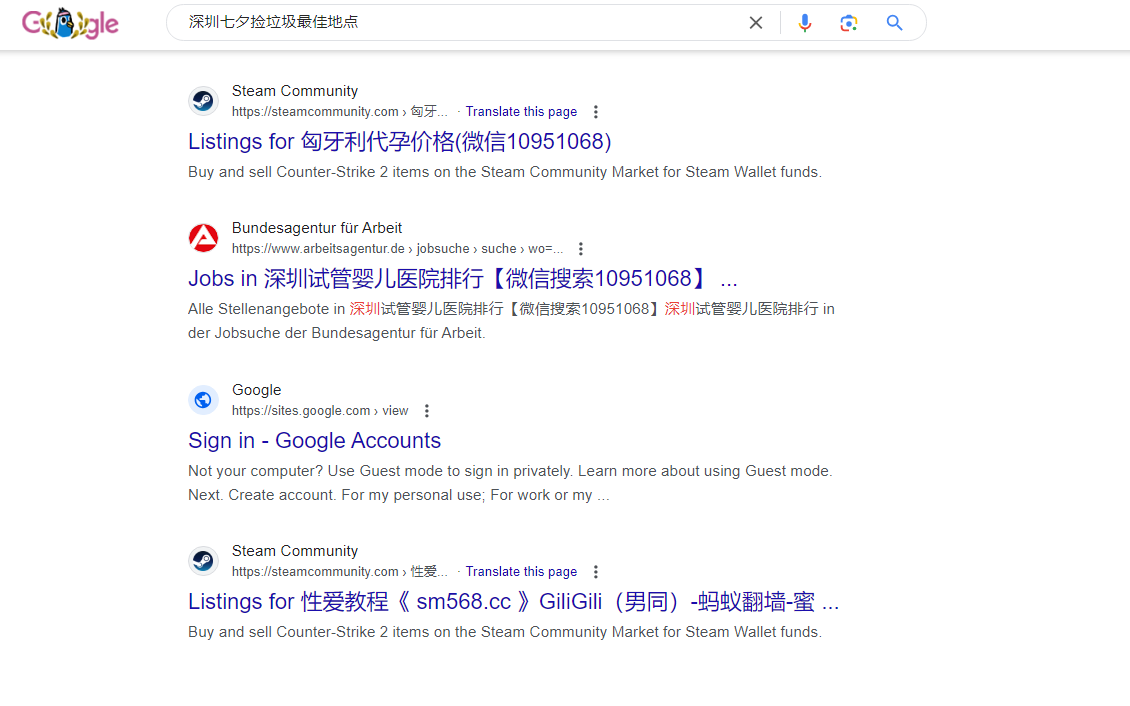Image resolution: width=1130 pixels, height=706 pixels.
Task: Open more options for Google Sites result
Action: pyautogui.click(x=427, y=411)
